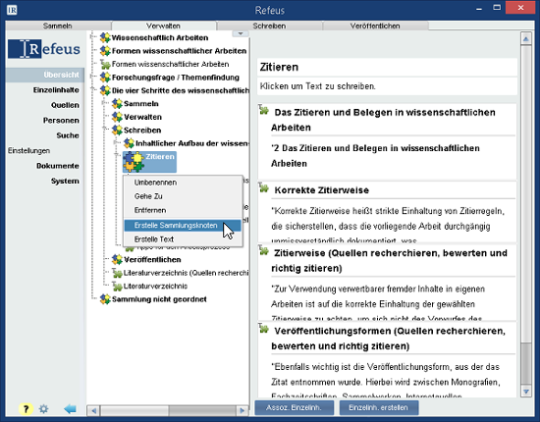This screenshot has width=540, height=422.
Task: Click puzzle icon beside Inhaltlicher Aufbau
Action: (x=129, y=143)
